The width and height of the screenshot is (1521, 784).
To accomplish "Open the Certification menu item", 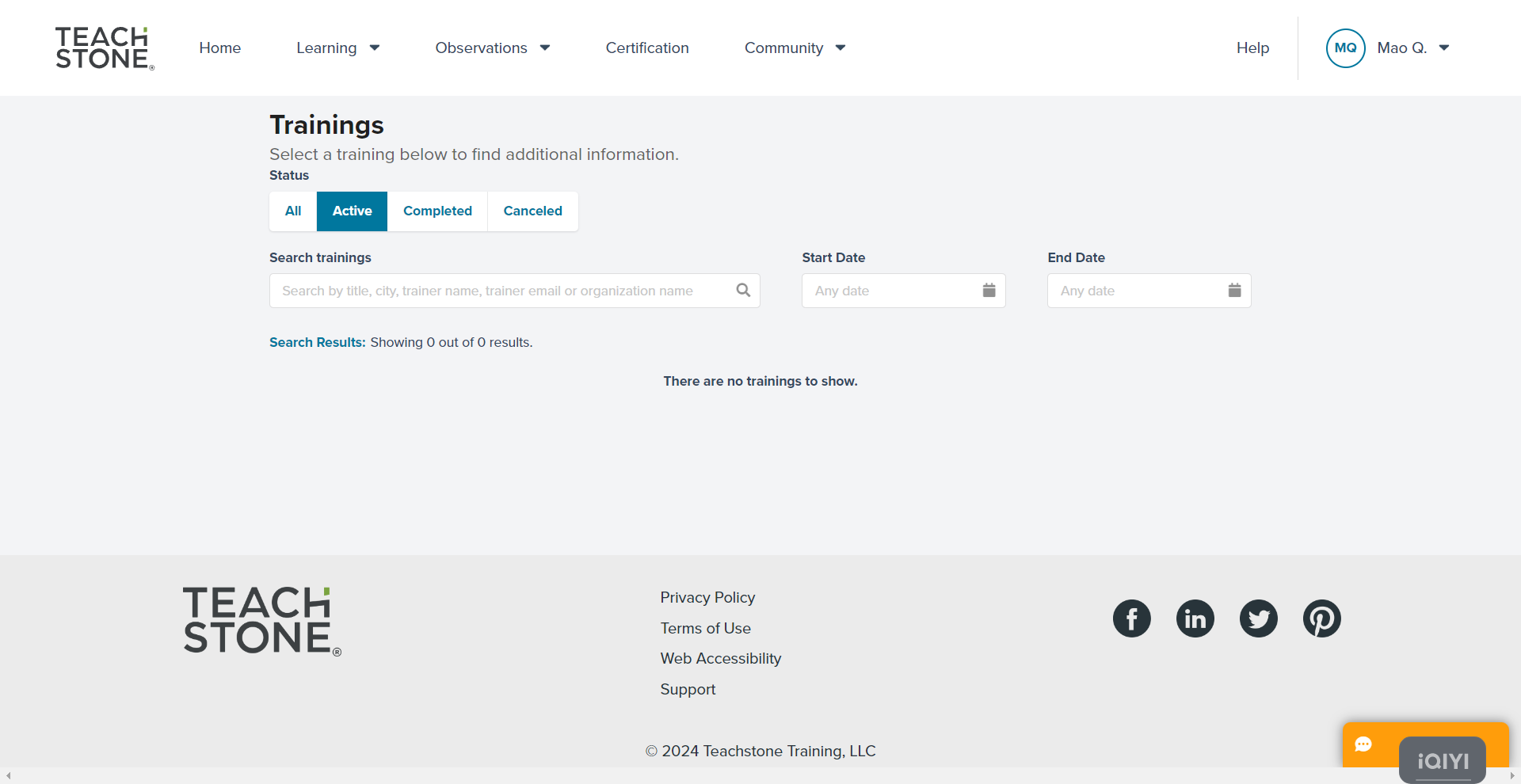I will coord(647,48).
